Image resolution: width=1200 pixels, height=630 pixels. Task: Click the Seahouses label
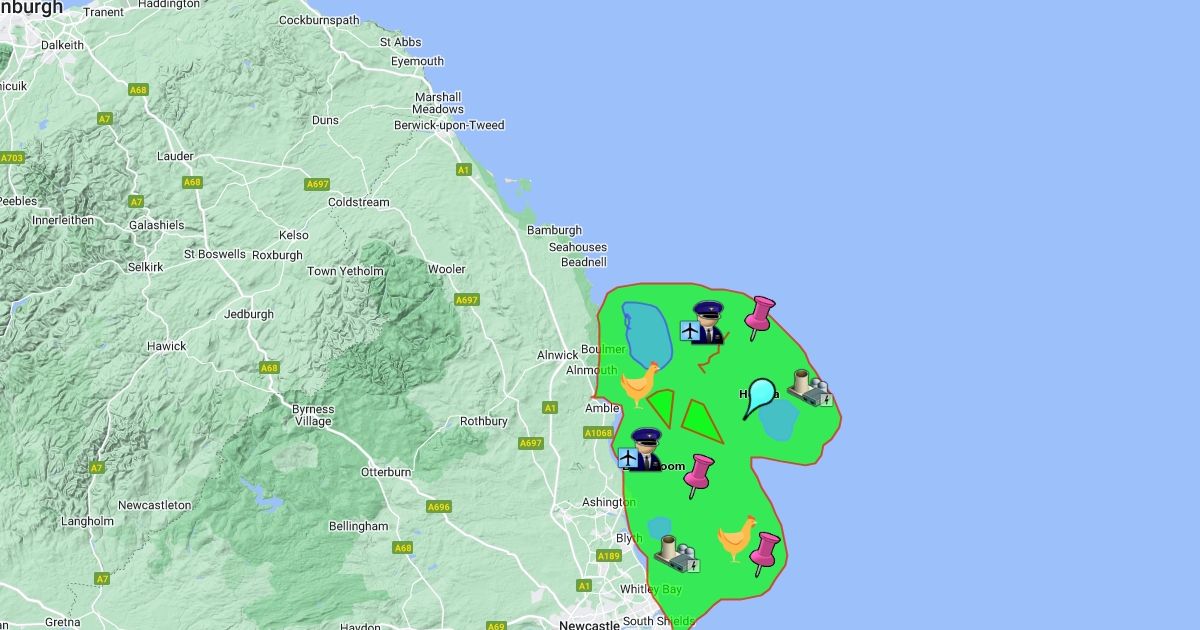577,247
